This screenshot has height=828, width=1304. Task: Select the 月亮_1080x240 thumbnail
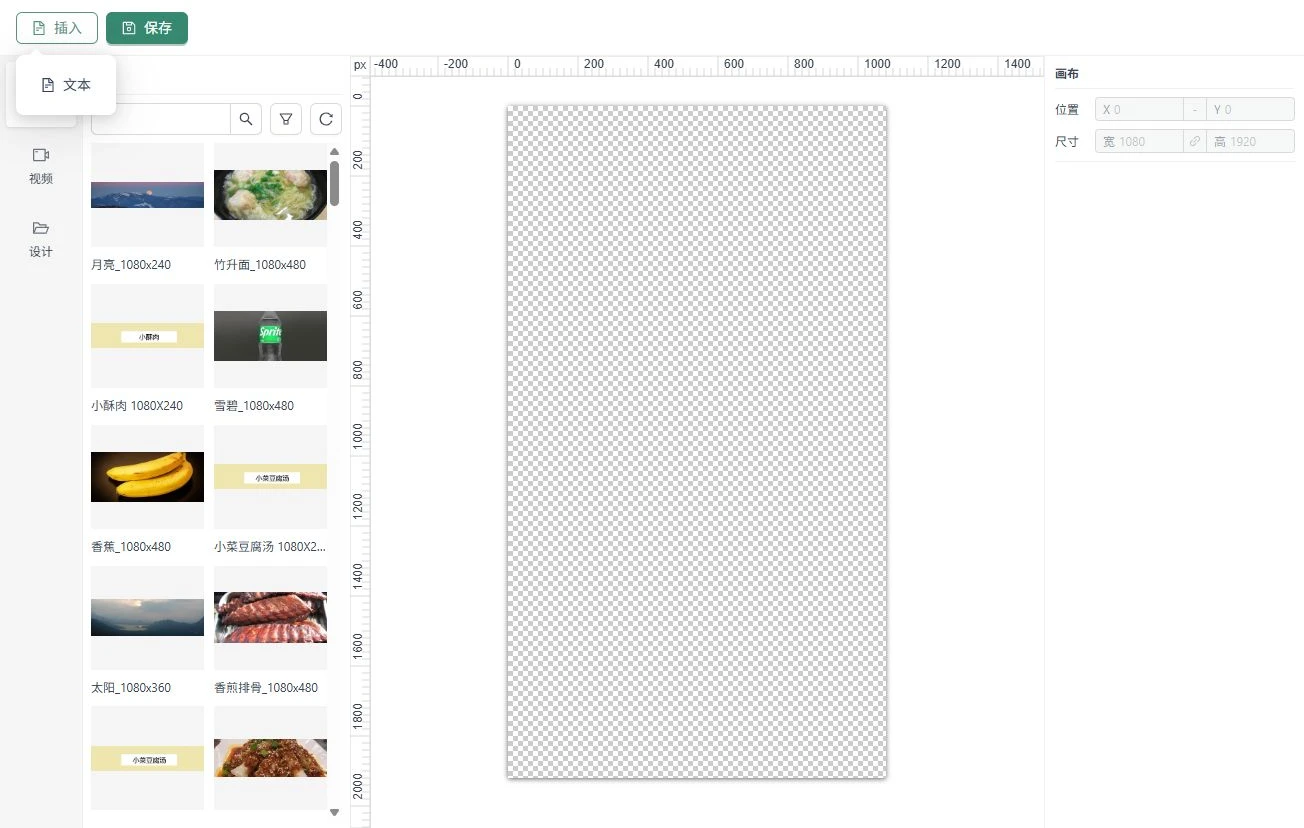pos(147,195)
